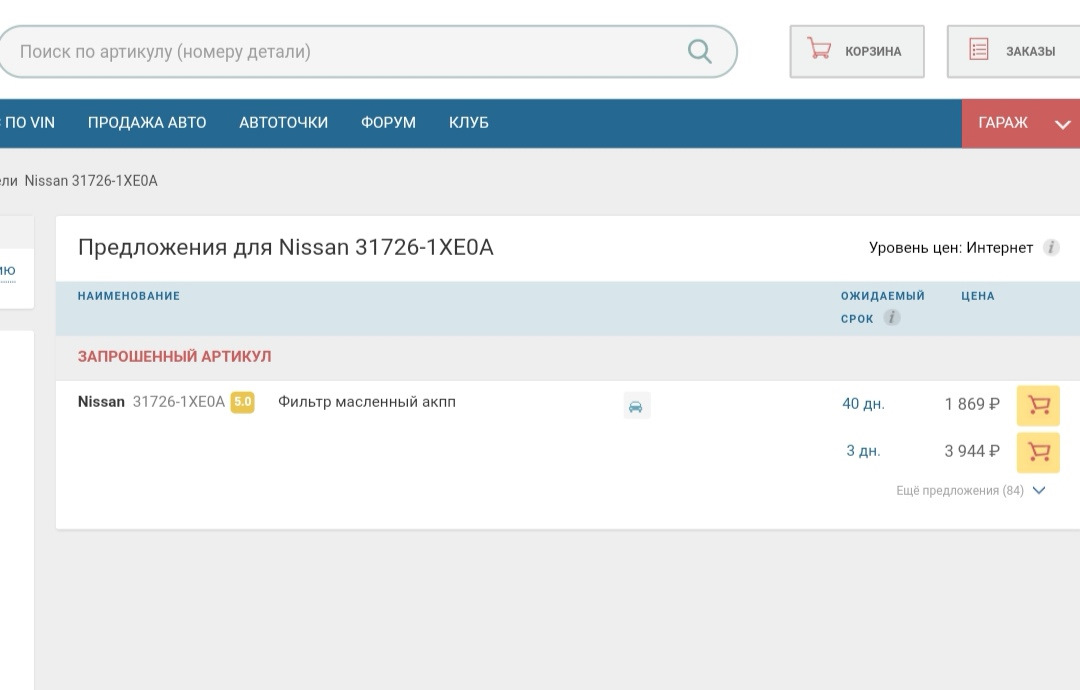Click the 40 дн. delivery term

pyautogui.click(x=863, y=404)
